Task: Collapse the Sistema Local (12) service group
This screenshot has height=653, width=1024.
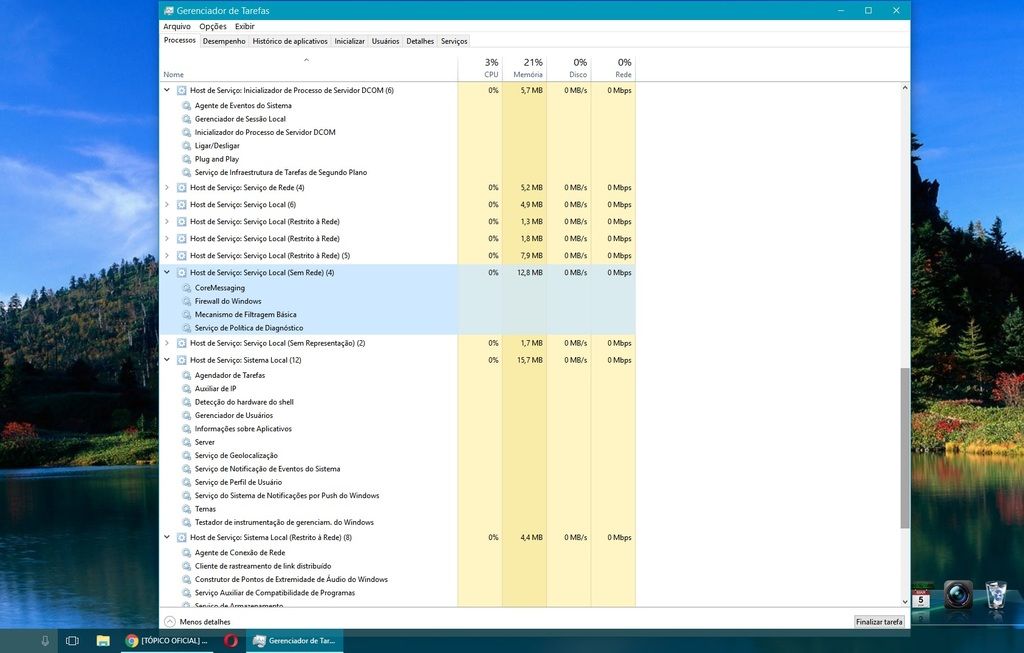Action: click(x=167, y=360)
